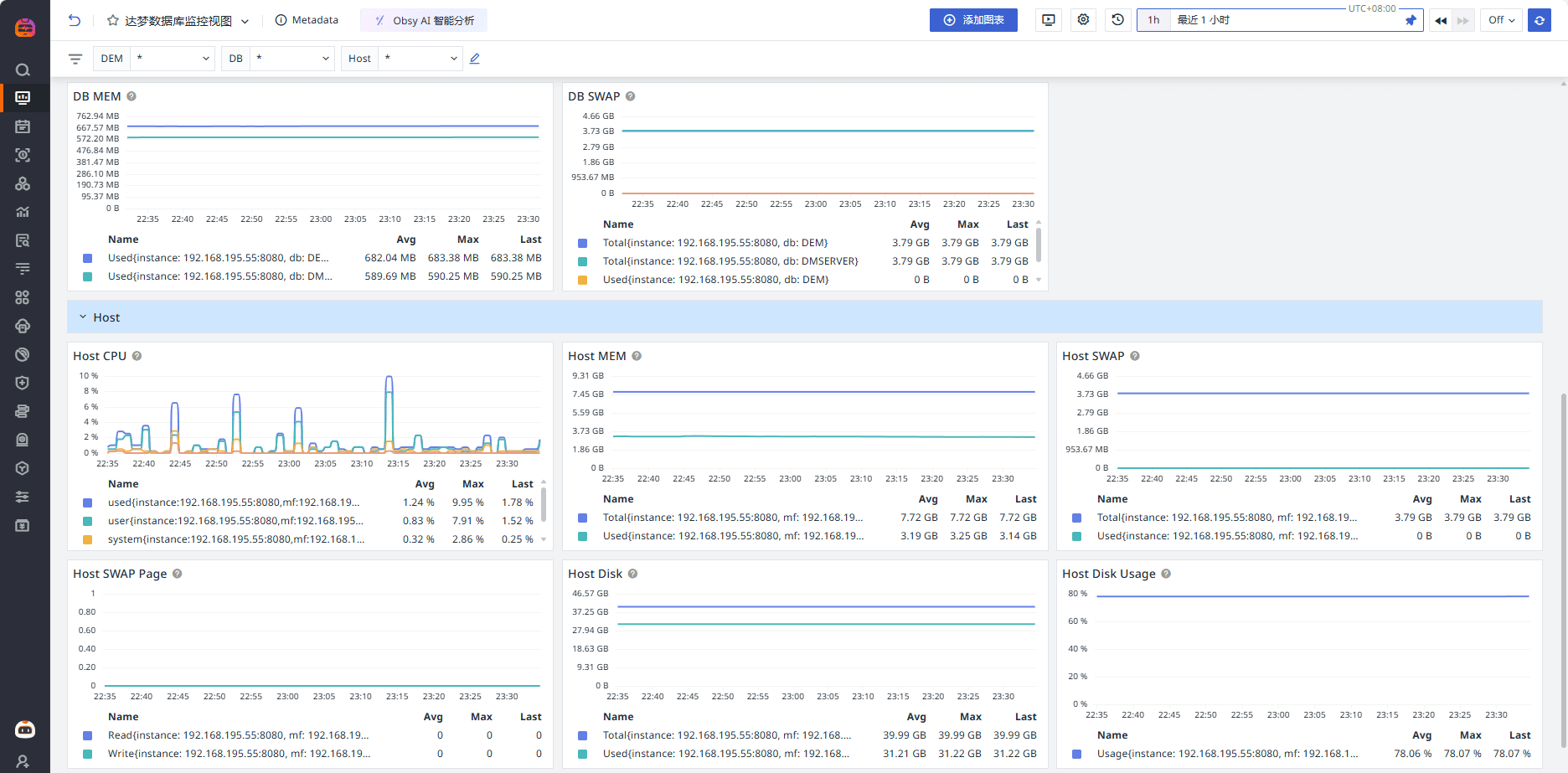Toggle Host SWAP Page Read series swatch

pyautogui.click(x=87, y=735)
